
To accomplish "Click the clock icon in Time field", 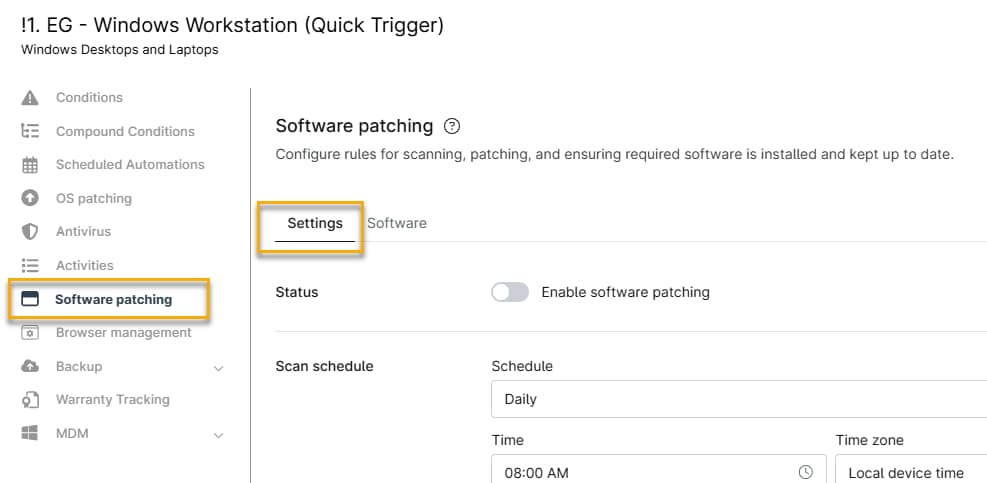I will click(806, 472).
